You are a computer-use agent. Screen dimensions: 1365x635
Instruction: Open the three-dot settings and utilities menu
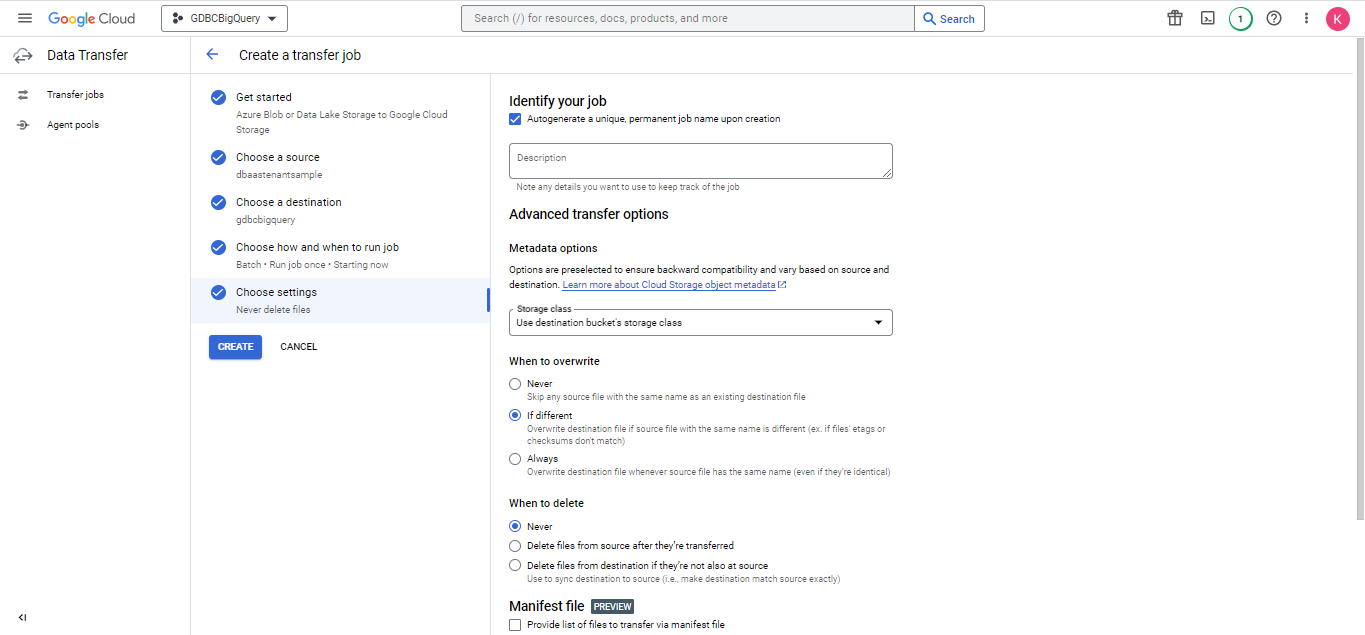coord(1306,18)
